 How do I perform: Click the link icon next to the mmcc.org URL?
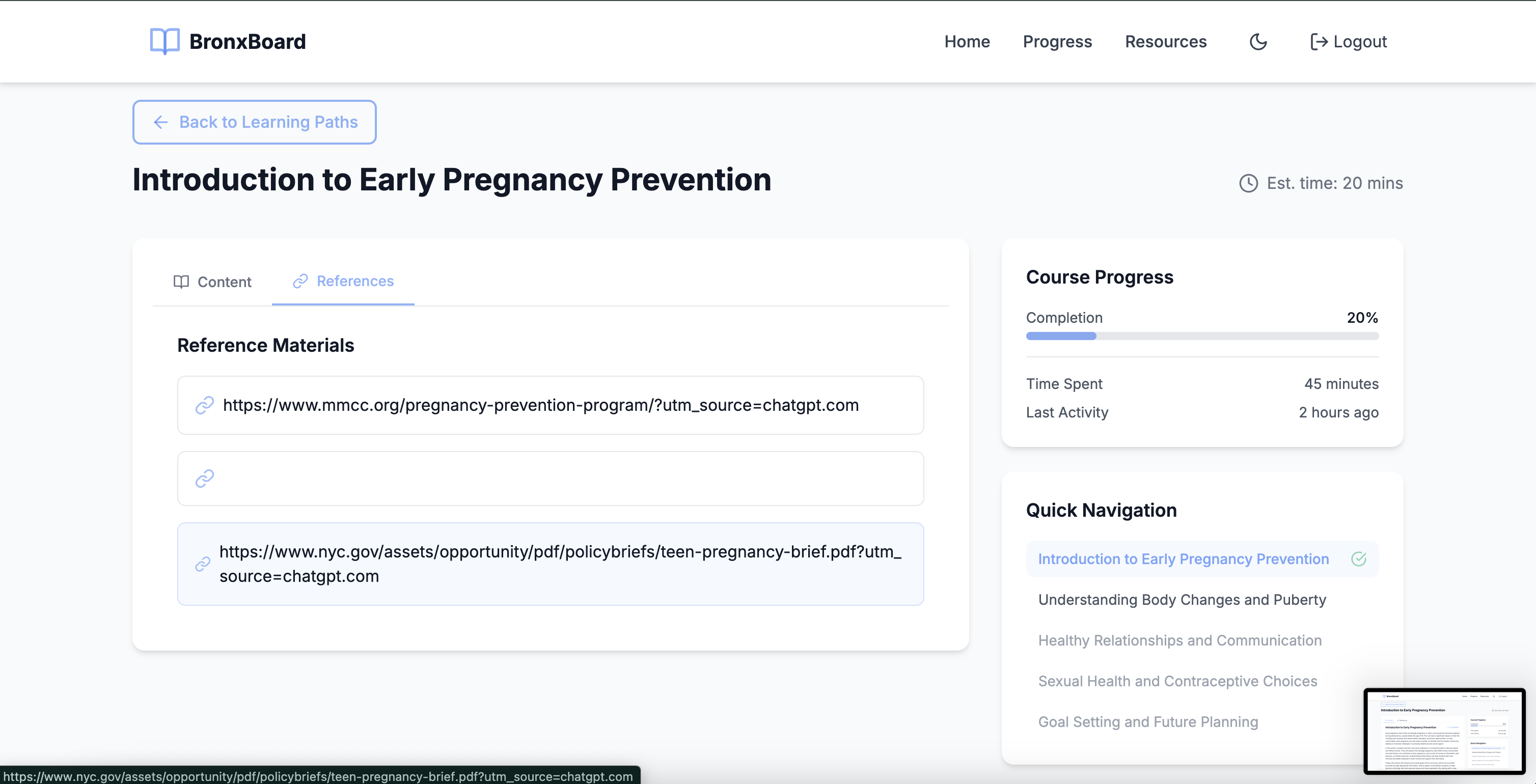click(205, 405)
